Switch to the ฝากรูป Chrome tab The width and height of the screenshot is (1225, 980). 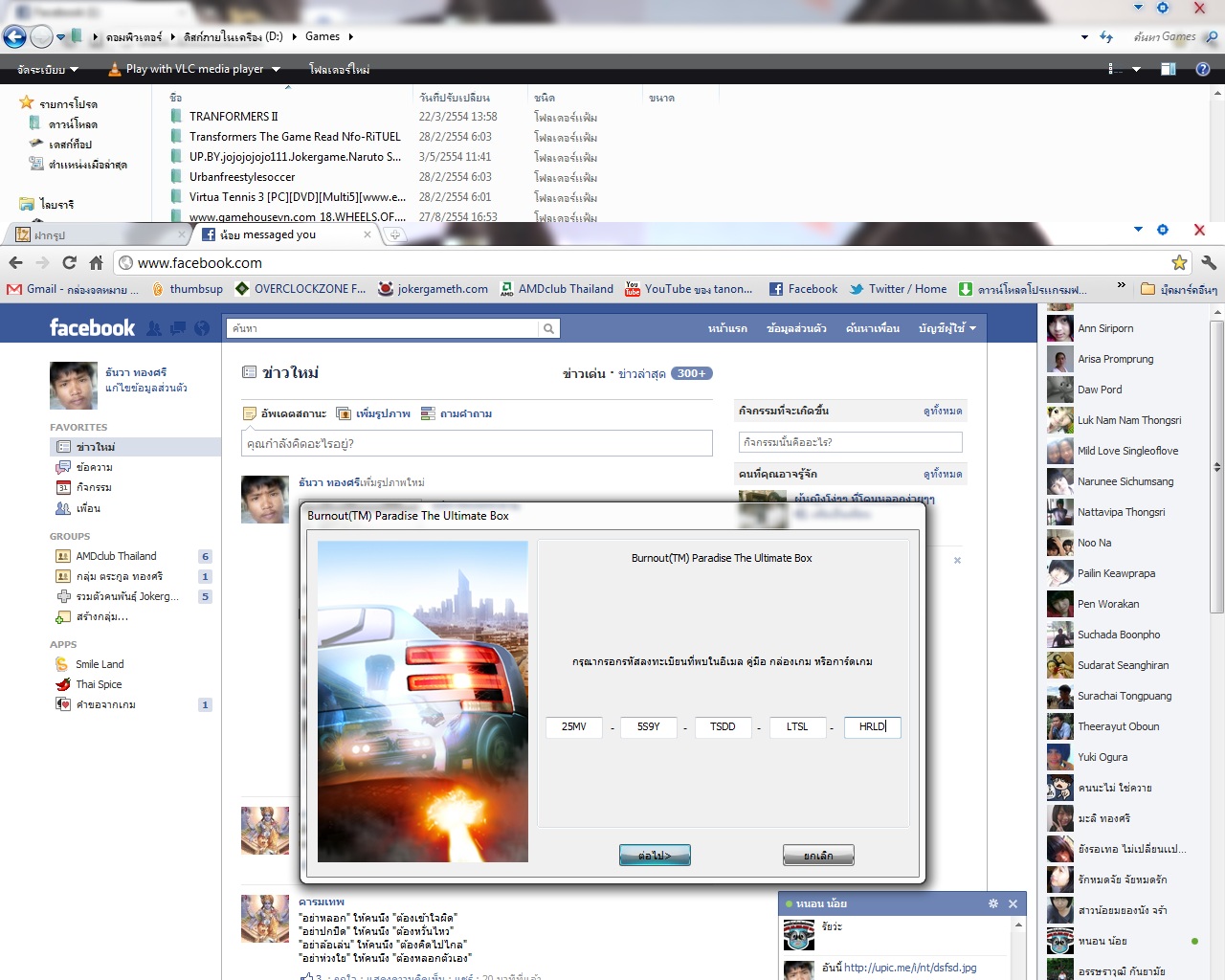click(x=99, y=234)
